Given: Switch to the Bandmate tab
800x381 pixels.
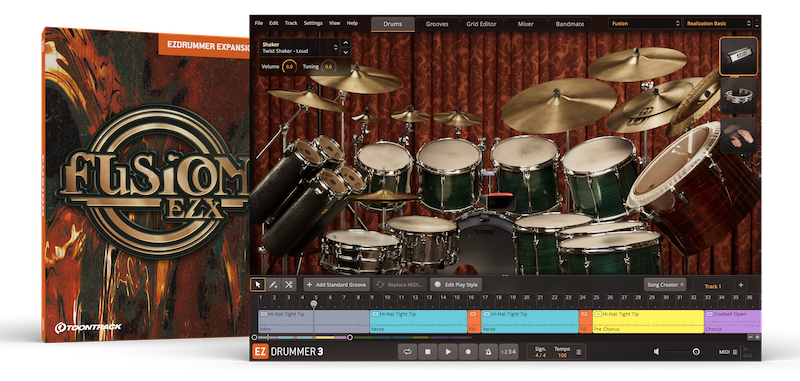Looking at the screenshot, I should [x=570, y=24].
